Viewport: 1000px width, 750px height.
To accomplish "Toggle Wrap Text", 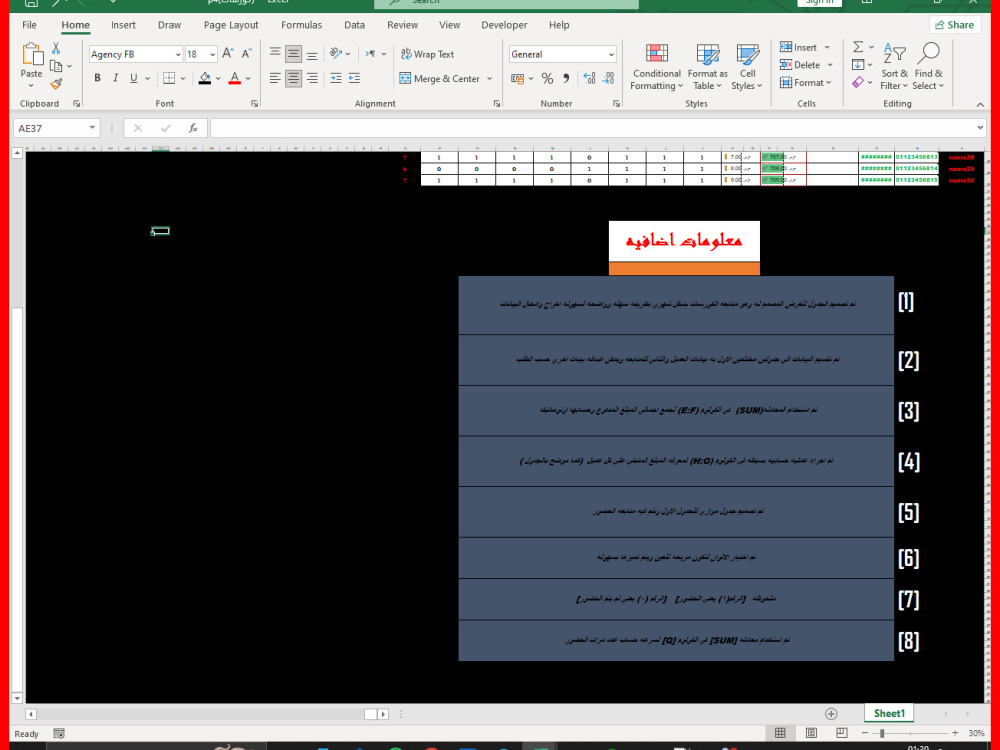I will [427, 54].
